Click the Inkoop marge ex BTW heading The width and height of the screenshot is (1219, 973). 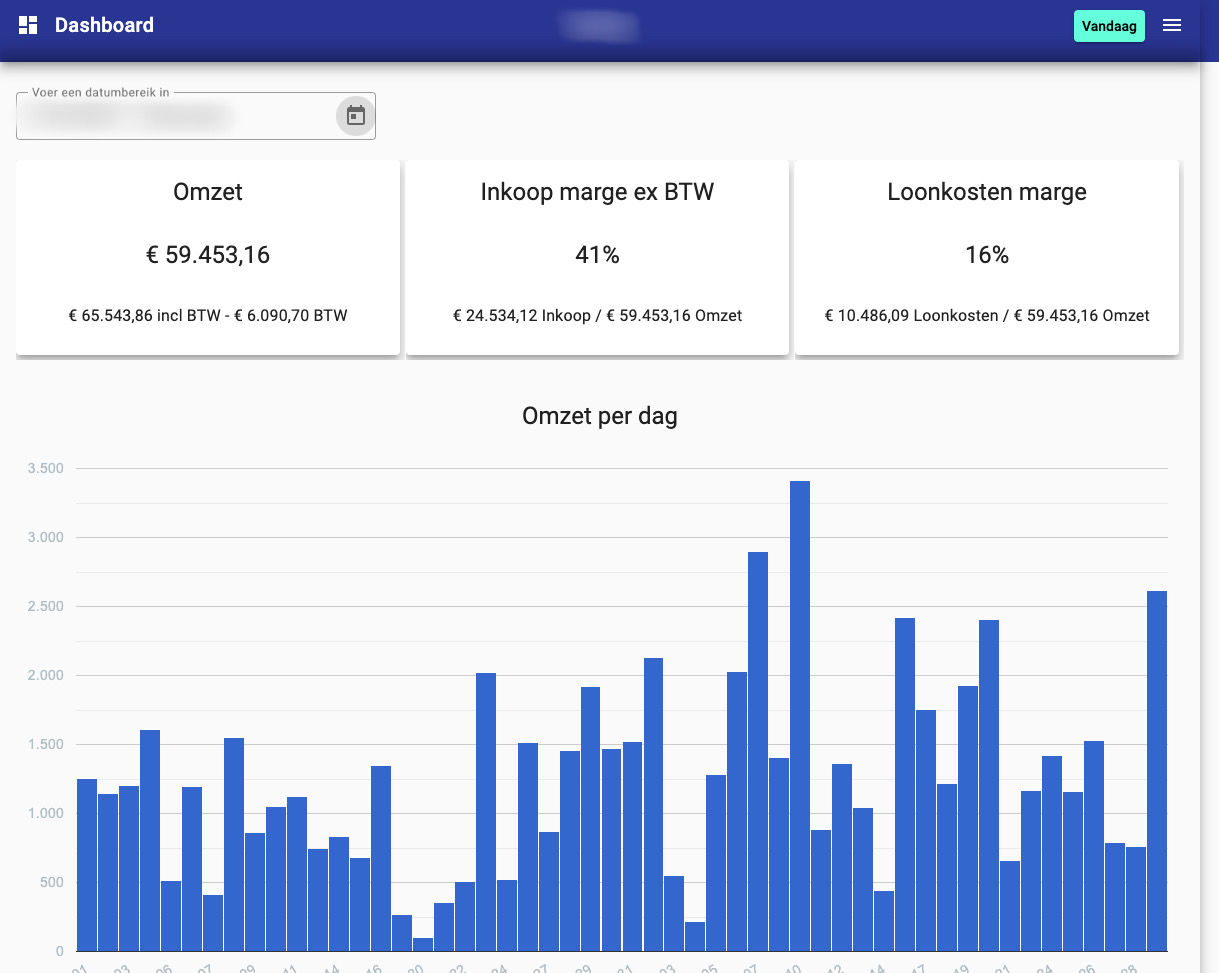[x=597, y=192]
